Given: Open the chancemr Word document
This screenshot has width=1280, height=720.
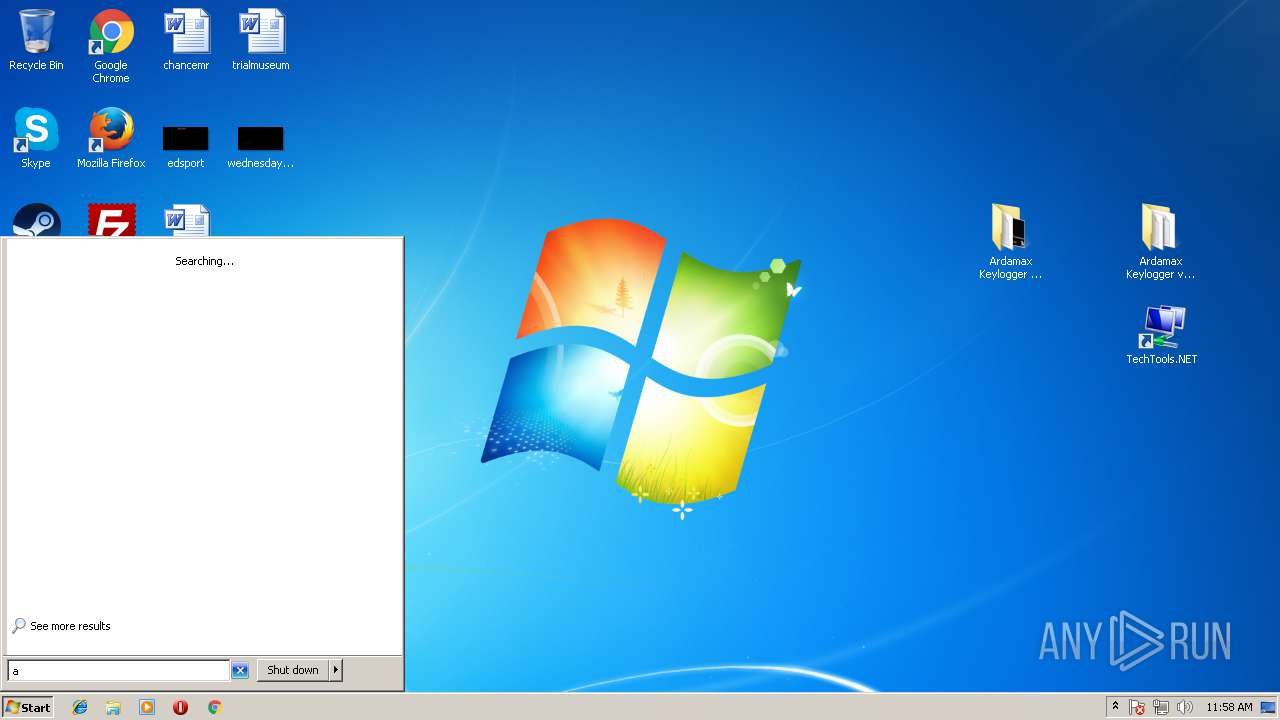Looking at the screenshot, I should 186,40.
